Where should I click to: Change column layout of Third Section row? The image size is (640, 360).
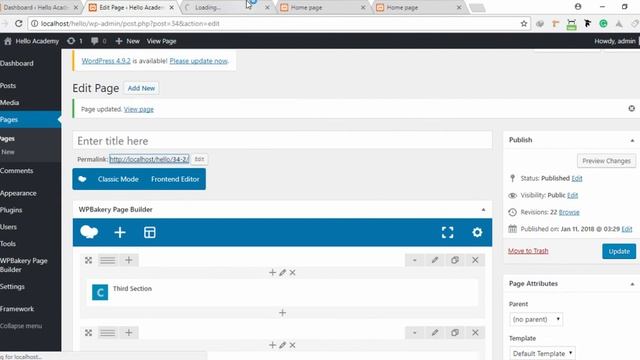[x=108, y=260]
